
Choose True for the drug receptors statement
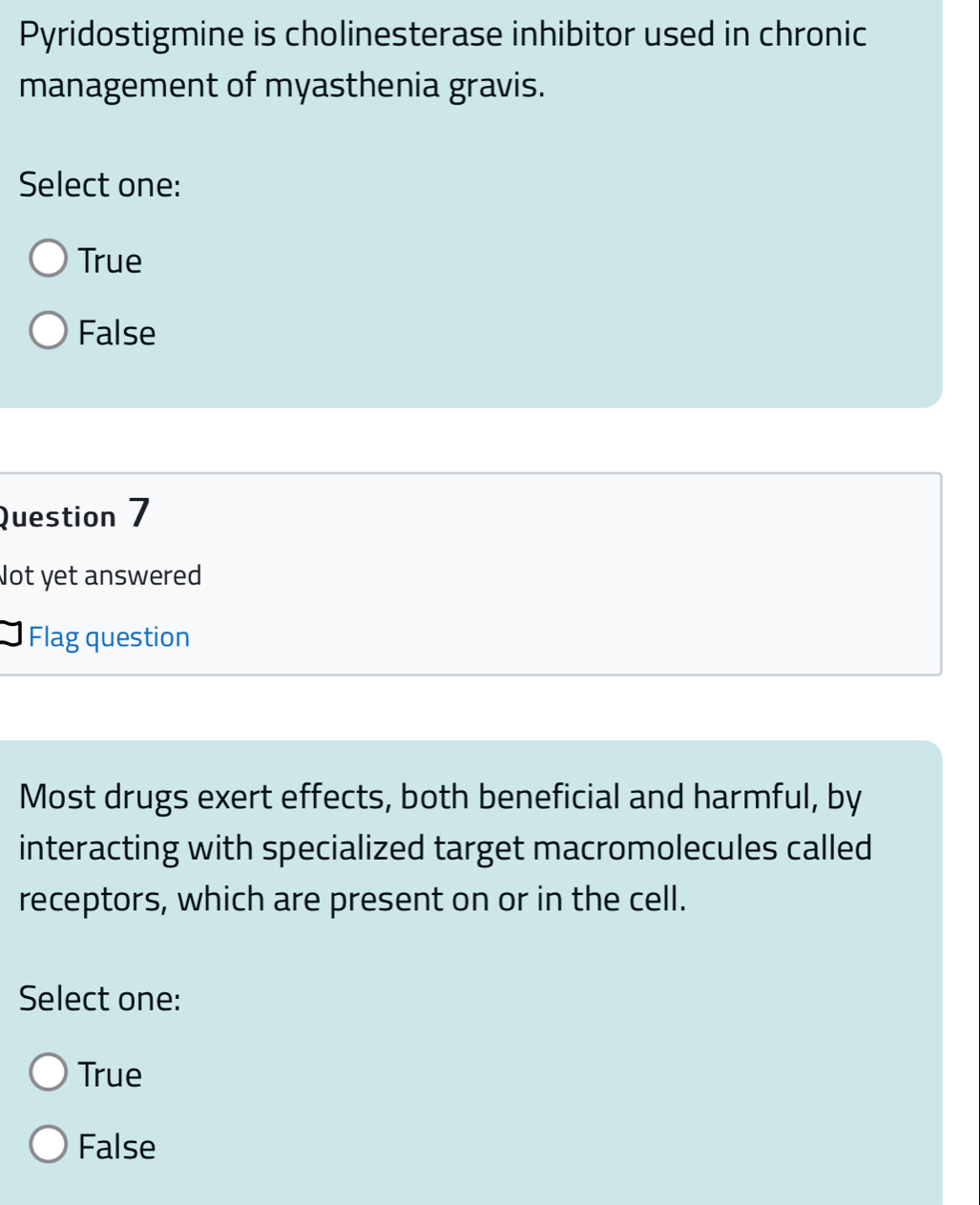point(49,1074)
